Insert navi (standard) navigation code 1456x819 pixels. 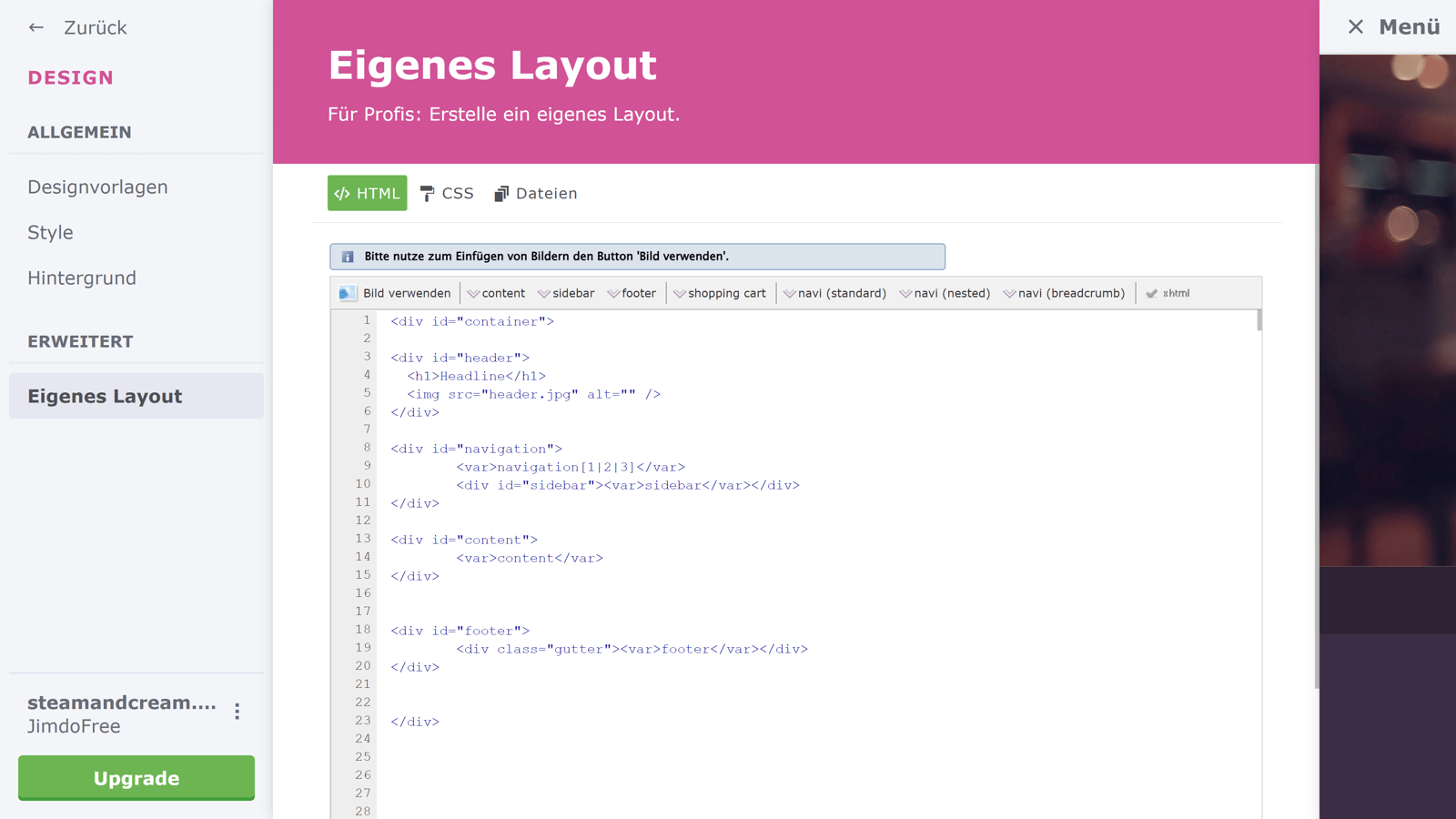[x=834, y=293]
